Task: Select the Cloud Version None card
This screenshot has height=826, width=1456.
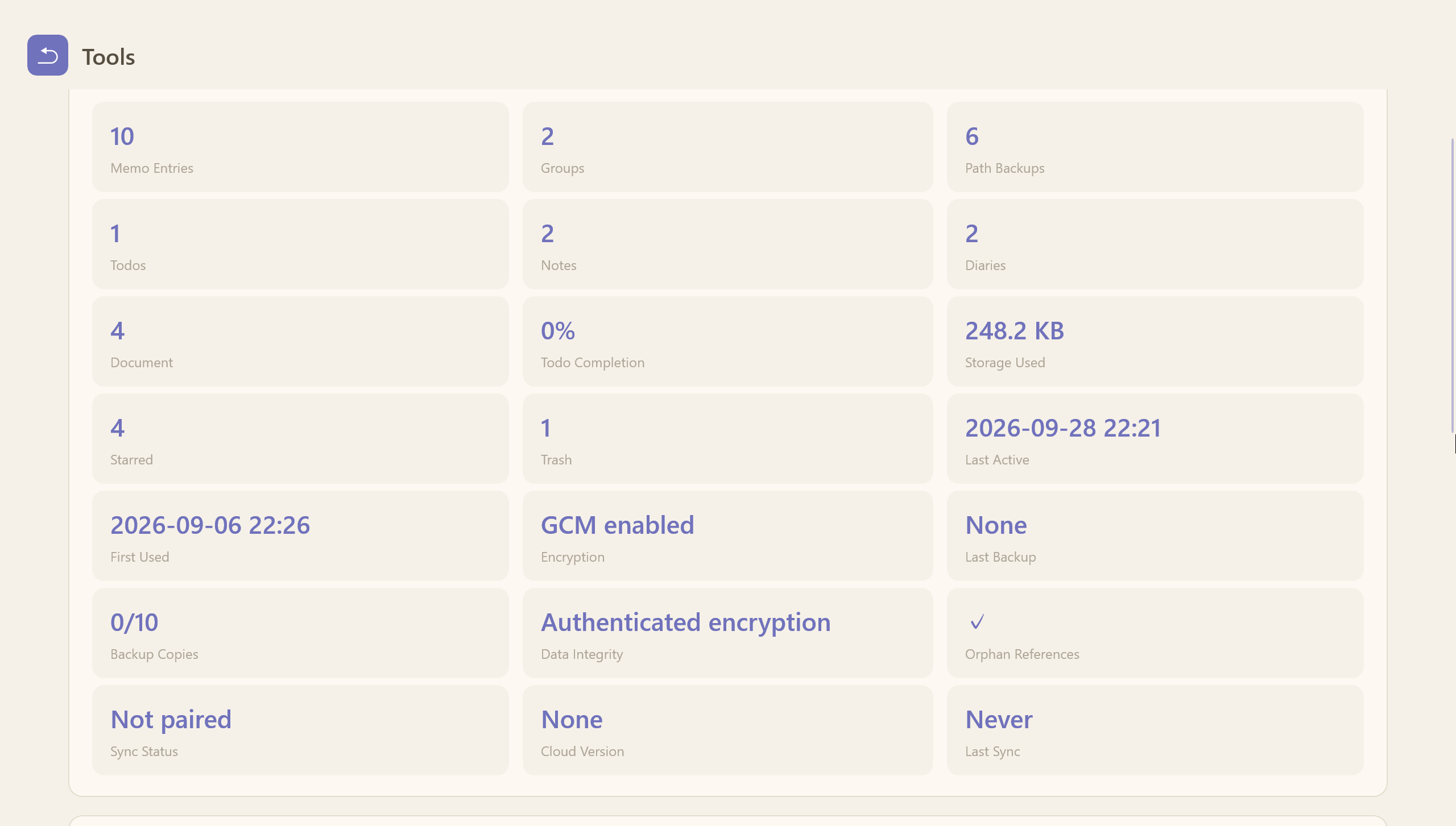Action: click(727, 730)
